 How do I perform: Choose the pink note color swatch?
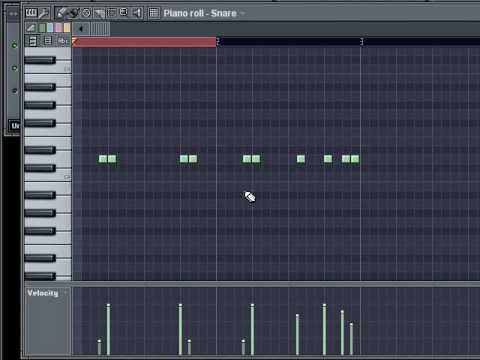click(59, 28)
